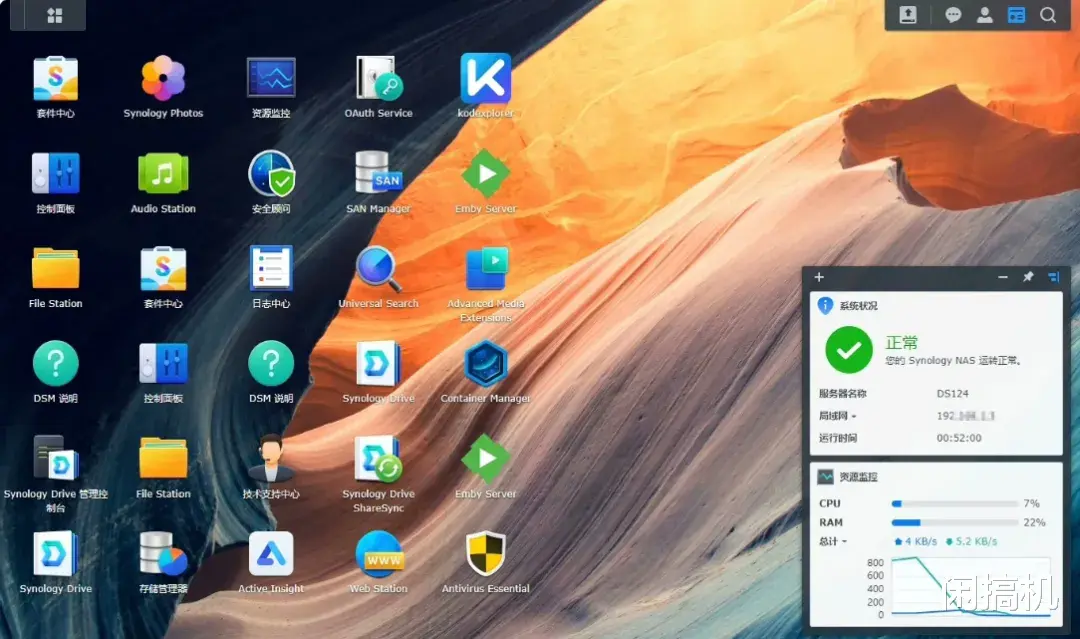Open Synology Drive 管理控制台
Screen dimensions: 1080x639
click(x=56, y=474)
